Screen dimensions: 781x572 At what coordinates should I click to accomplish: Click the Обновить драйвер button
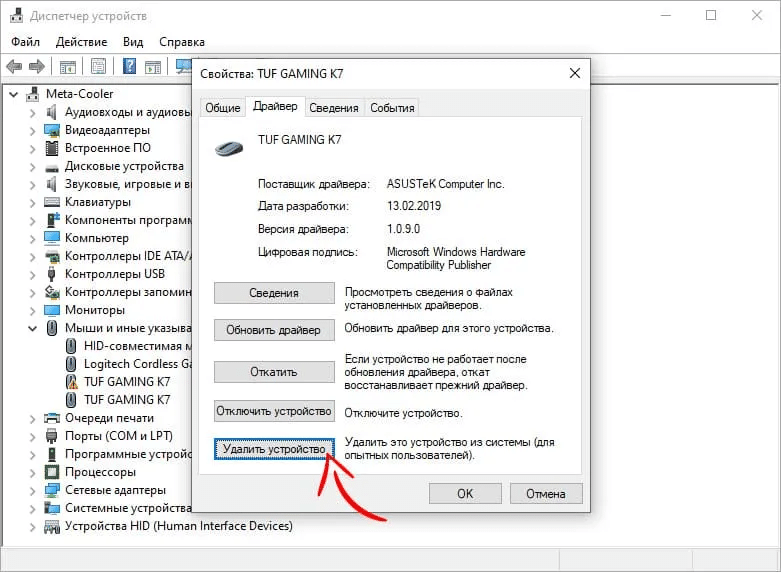[274, 330]
